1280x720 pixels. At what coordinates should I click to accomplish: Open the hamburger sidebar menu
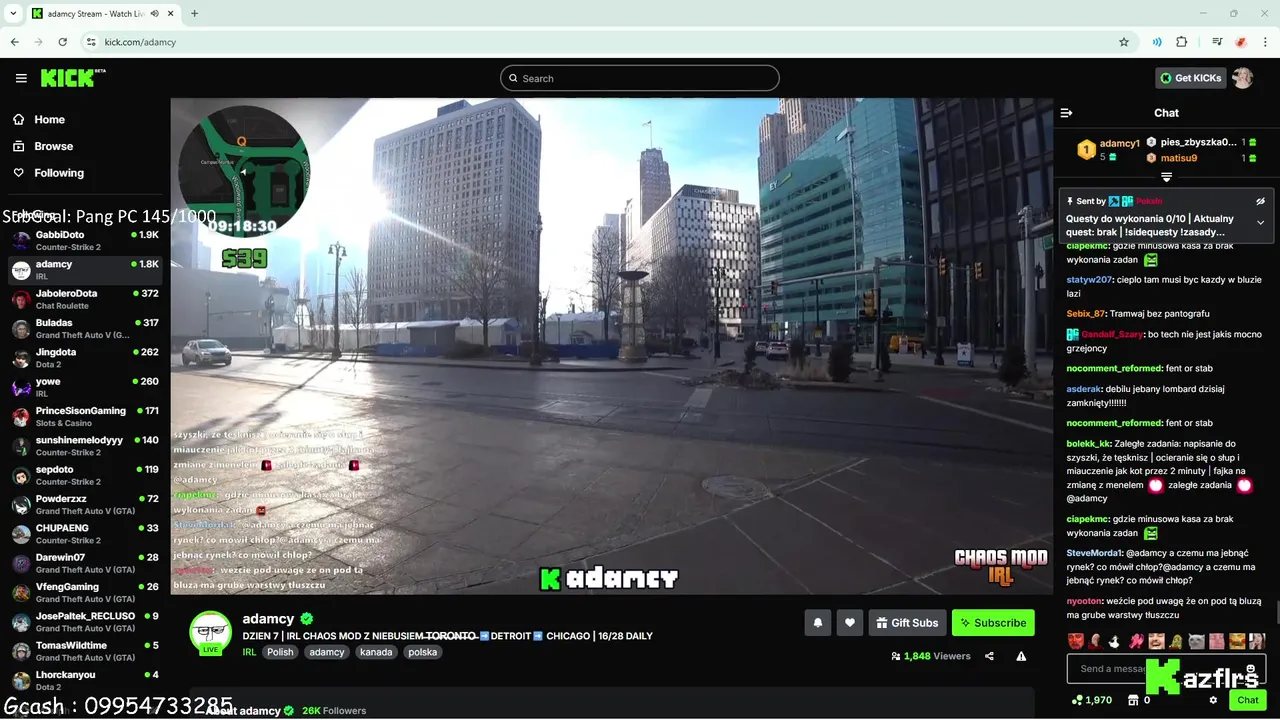pos(21,78)
